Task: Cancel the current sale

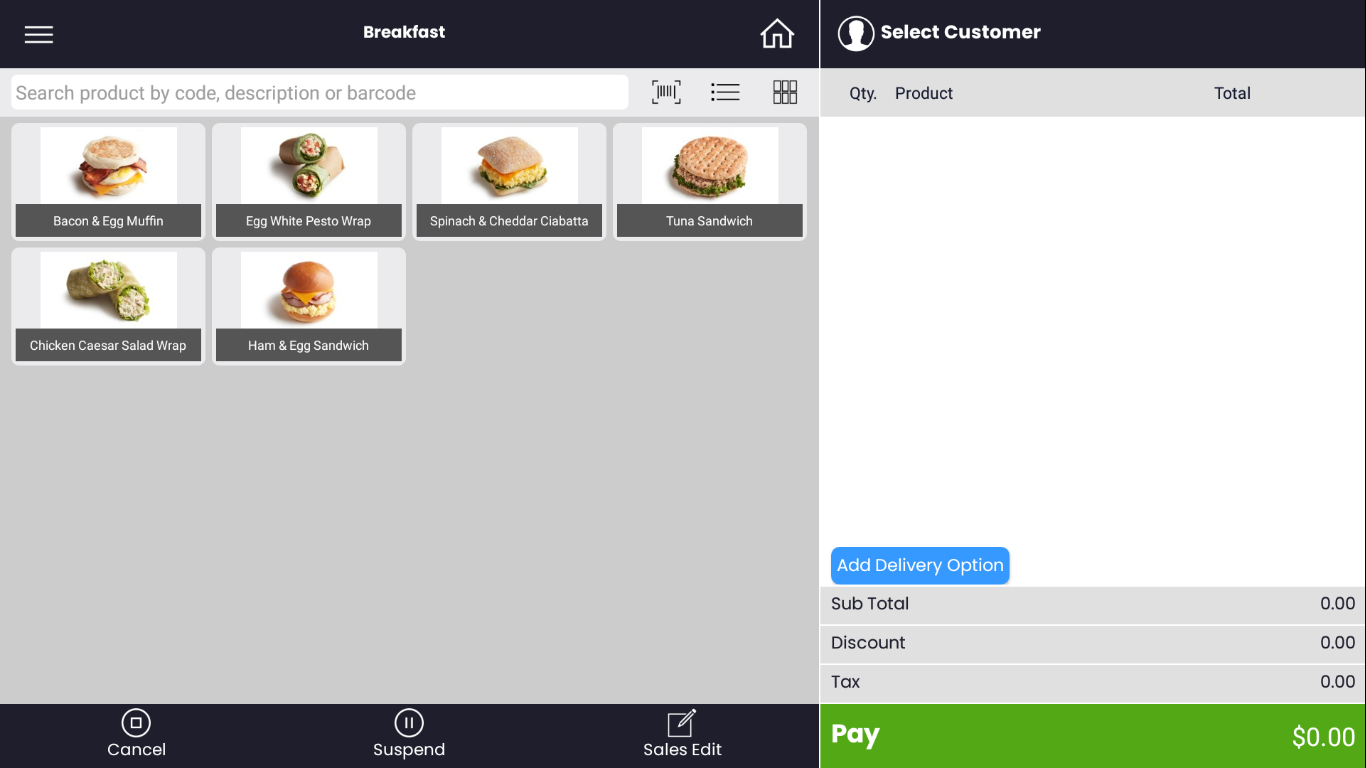Action: point(136,735)
